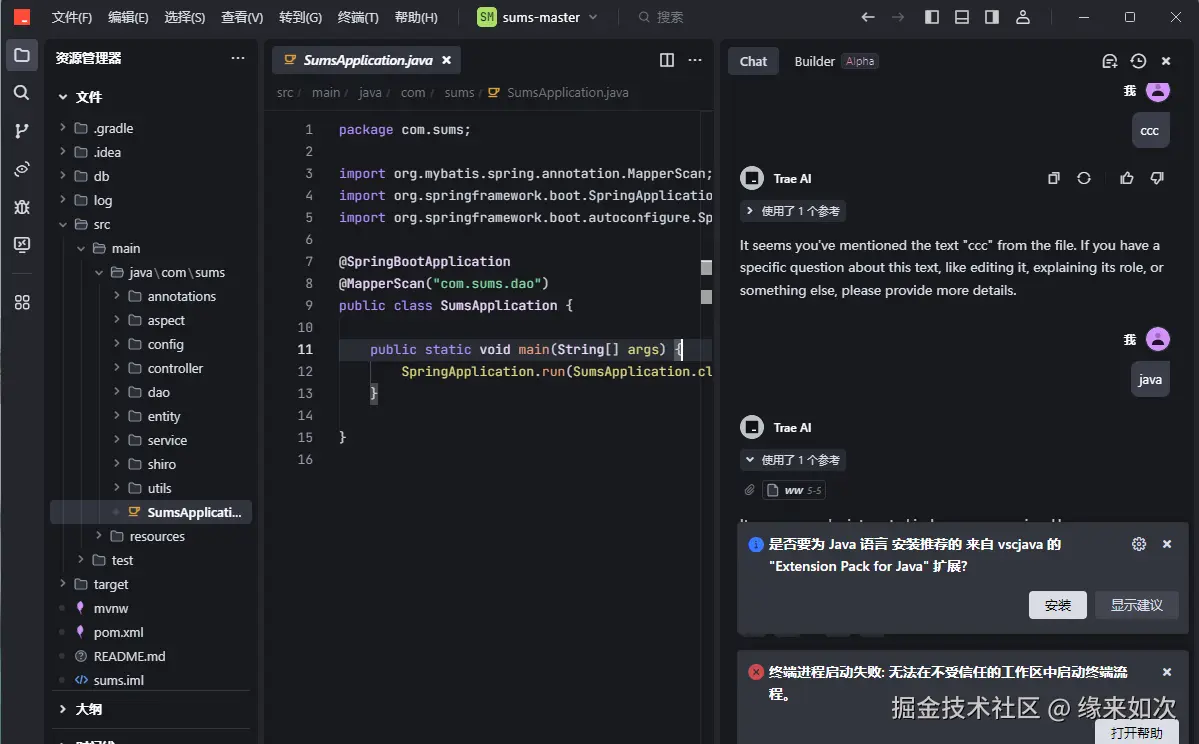The height and width of the screenshot is (744, 1199).
Task: Click the 显示建议 button
Action: click(x=1136, y=605)
